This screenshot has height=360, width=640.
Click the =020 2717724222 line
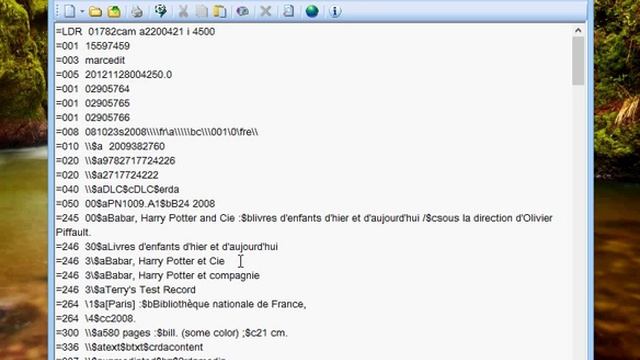[x=107, y=175]
